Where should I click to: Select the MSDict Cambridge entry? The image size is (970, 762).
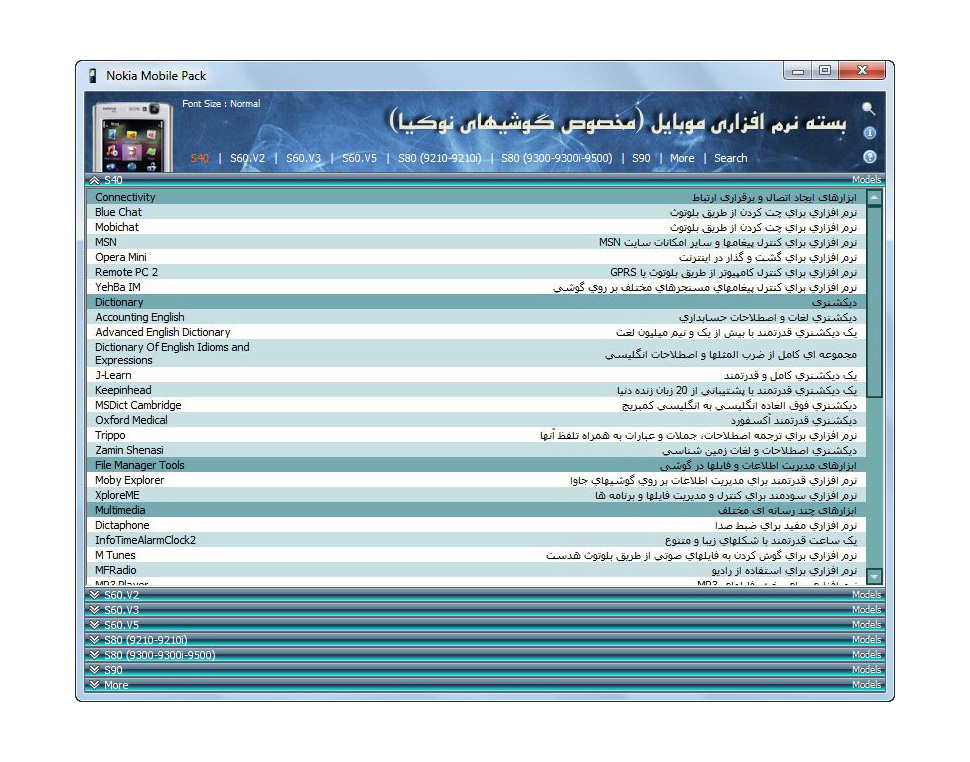[x=476, y=405]
